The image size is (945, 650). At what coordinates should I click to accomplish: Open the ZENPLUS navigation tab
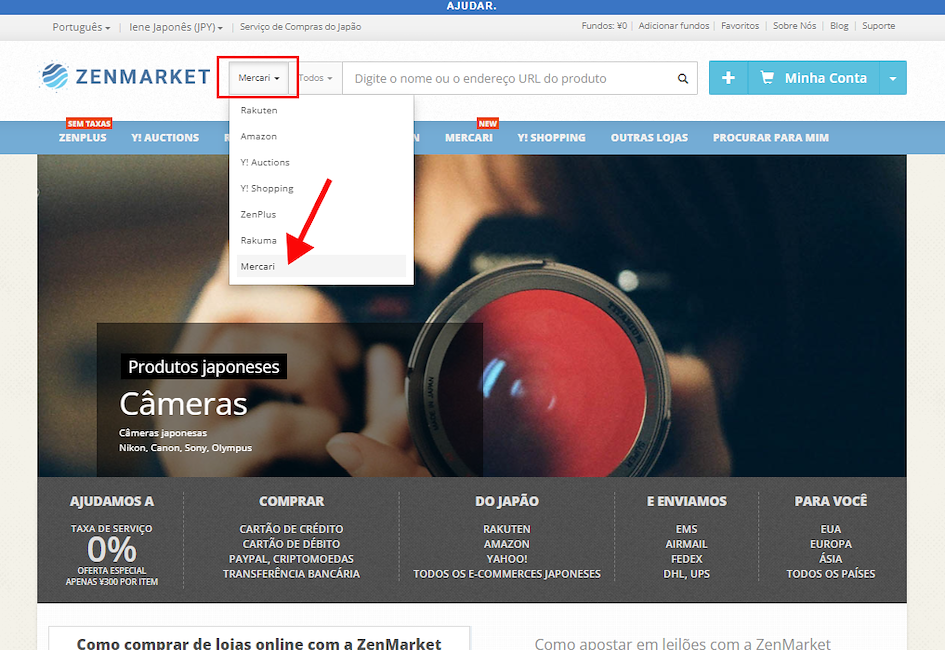coord(83,137)
